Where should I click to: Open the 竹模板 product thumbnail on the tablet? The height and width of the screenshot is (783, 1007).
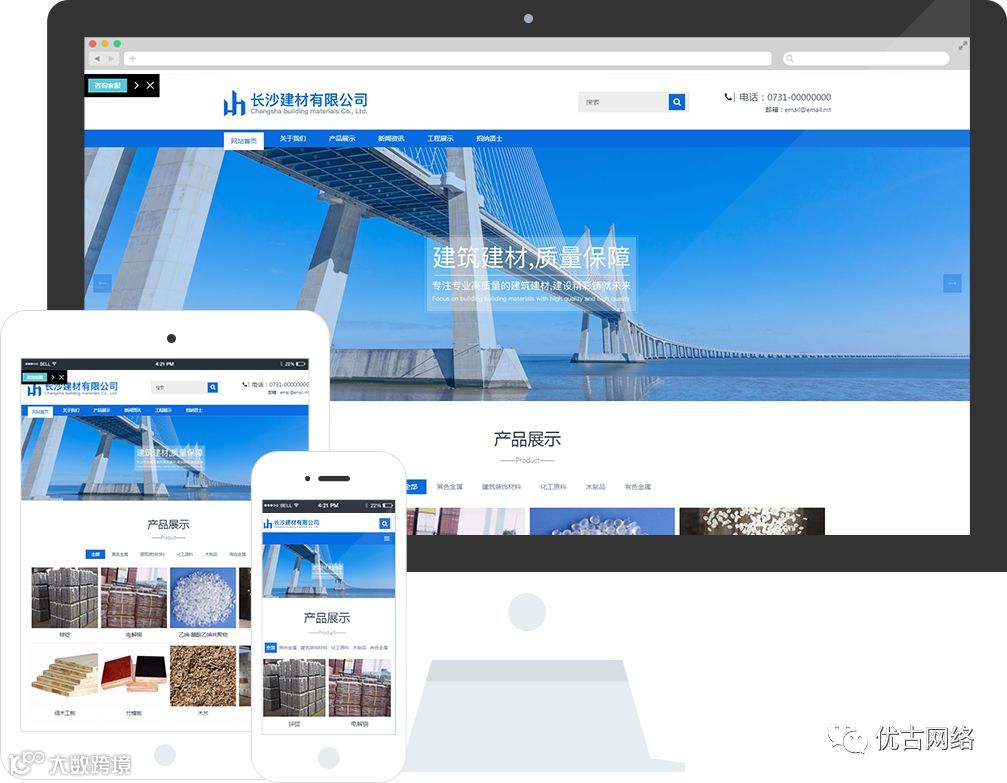click(x=134, y=676)
